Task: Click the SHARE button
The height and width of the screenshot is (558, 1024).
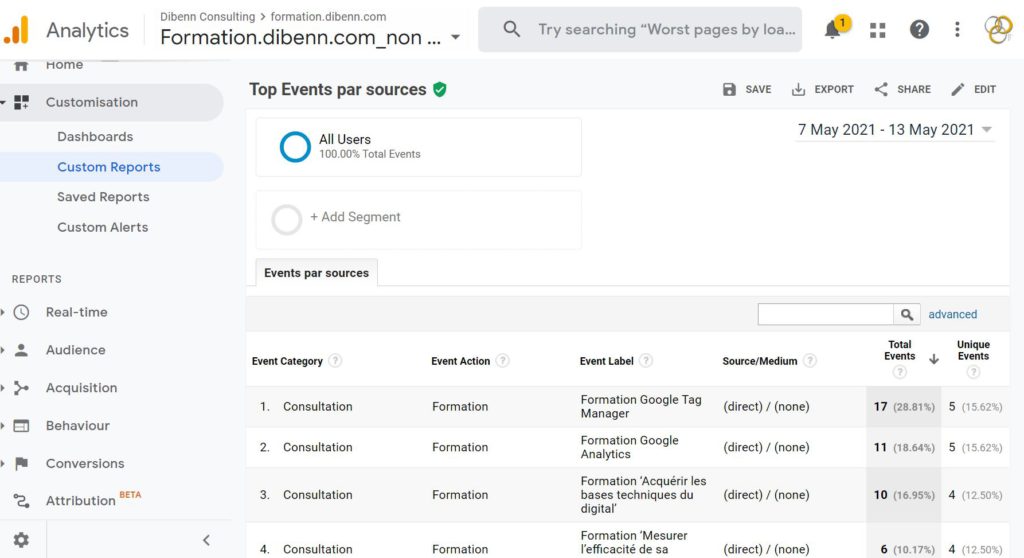Action: click(x=903, y=90)
